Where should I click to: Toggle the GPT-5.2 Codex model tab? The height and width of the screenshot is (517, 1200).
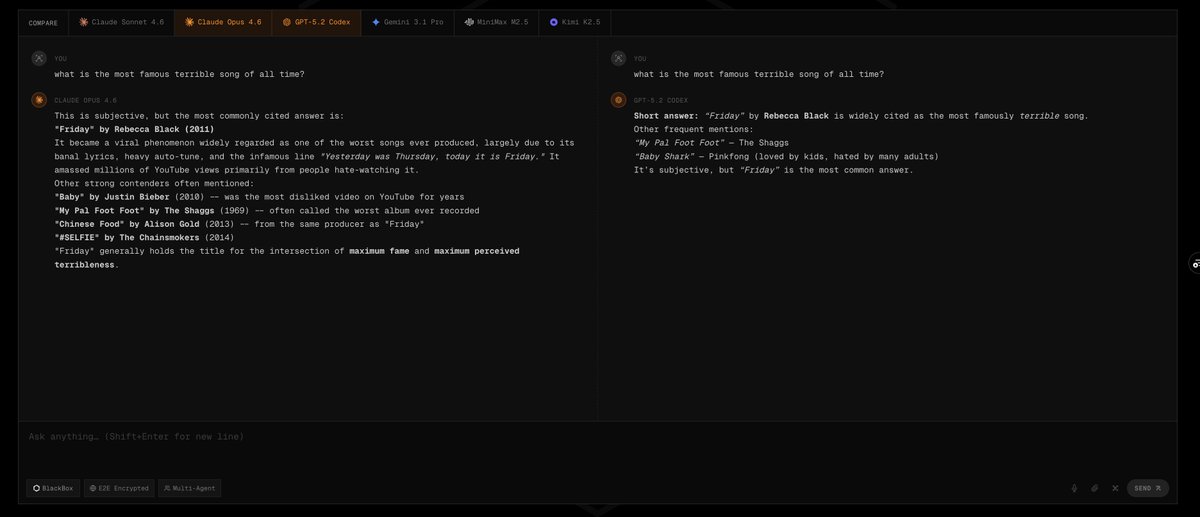315,22
